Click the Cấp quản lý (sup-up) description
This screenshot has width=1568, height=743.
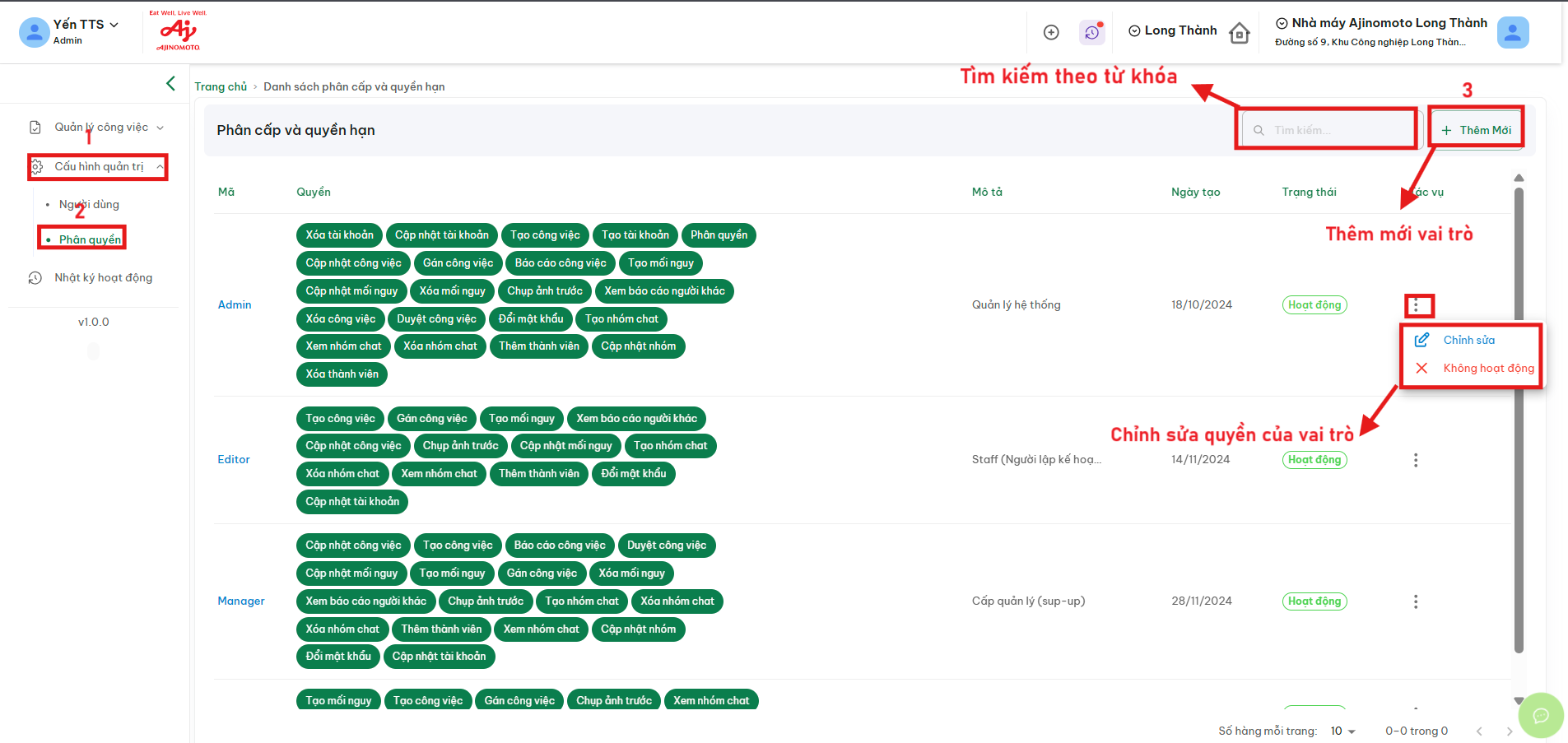(1028, 601)
